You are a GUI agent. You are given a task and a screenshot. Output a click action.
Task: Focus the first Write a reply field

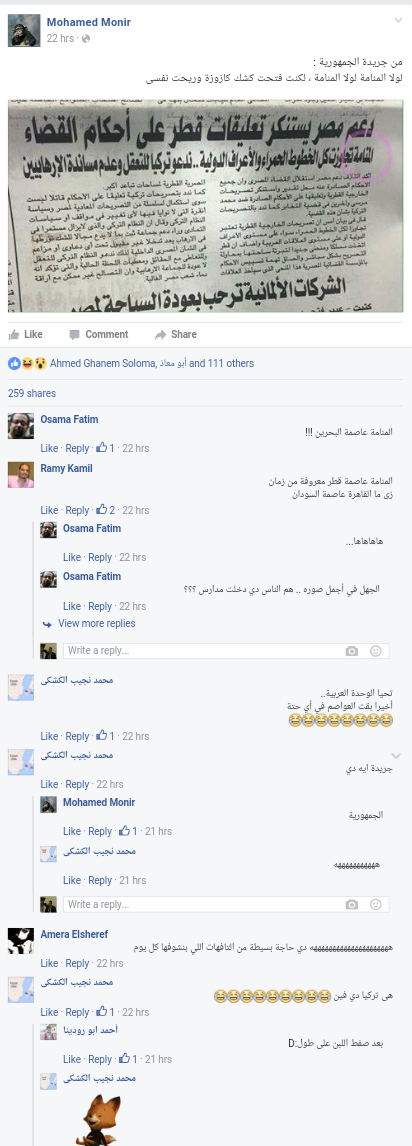226,650
